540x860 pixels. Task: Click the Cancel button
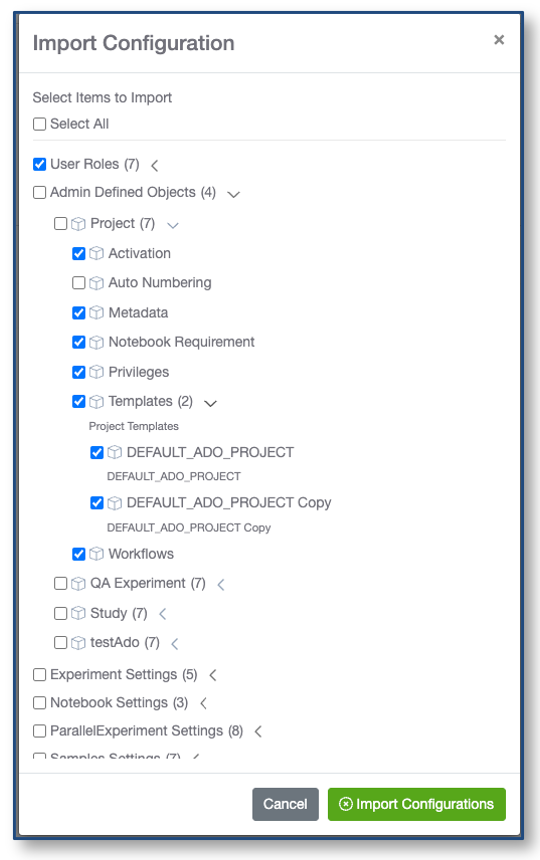pyautogui.click(x=285, y=804)
